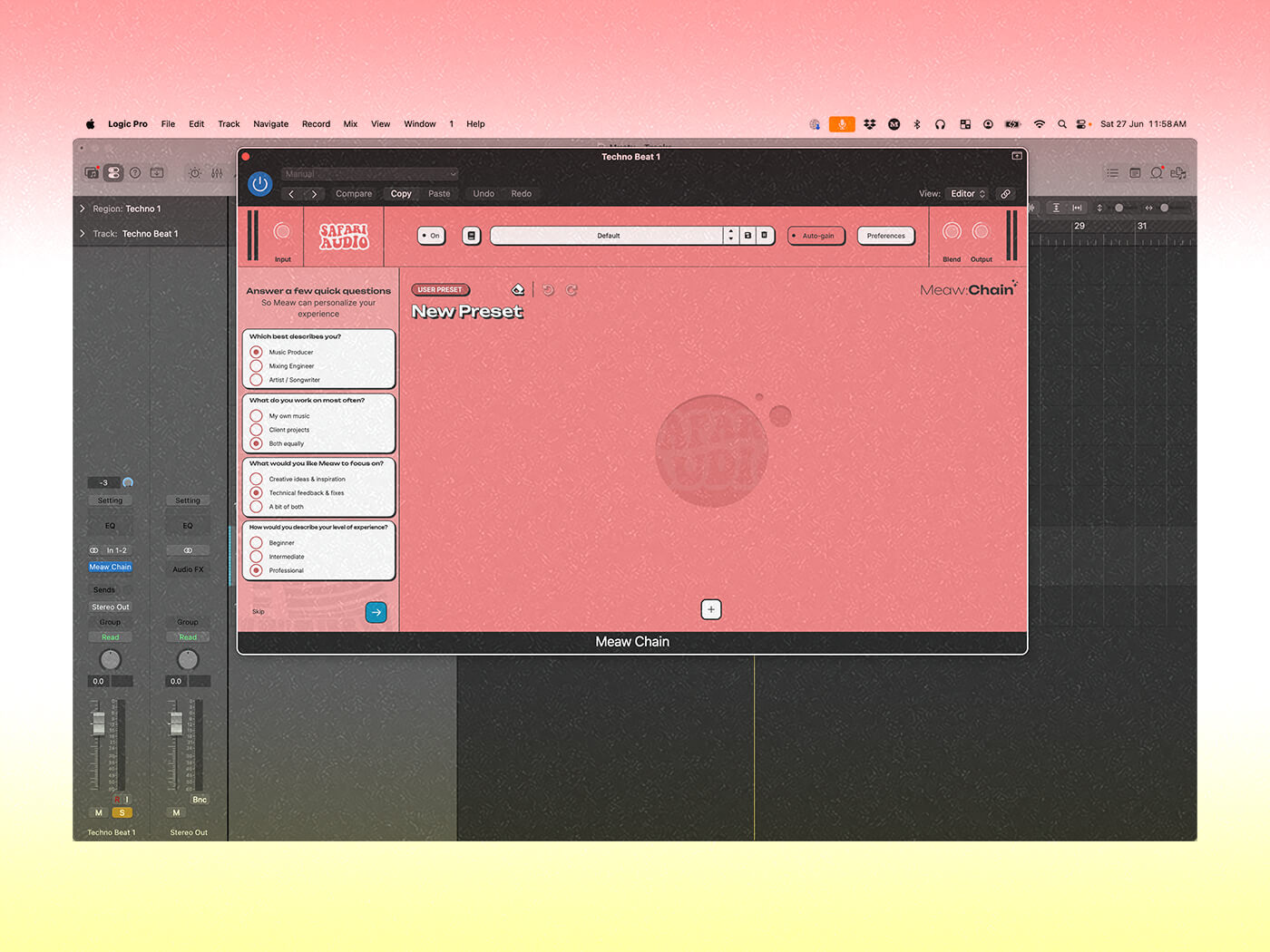Mute the Techno Beat 1 channel strip
The image size is (1270, 952).
click(99, 812)
